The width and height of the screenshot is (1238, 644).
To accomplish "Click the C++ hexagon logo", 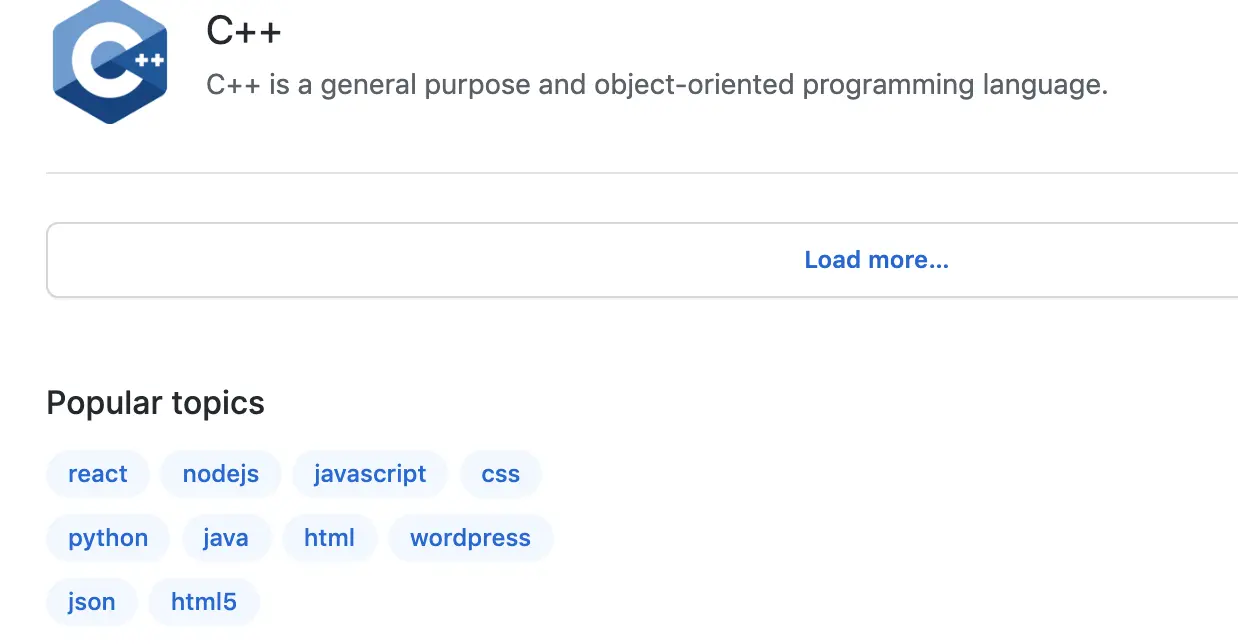I will 109,62.
